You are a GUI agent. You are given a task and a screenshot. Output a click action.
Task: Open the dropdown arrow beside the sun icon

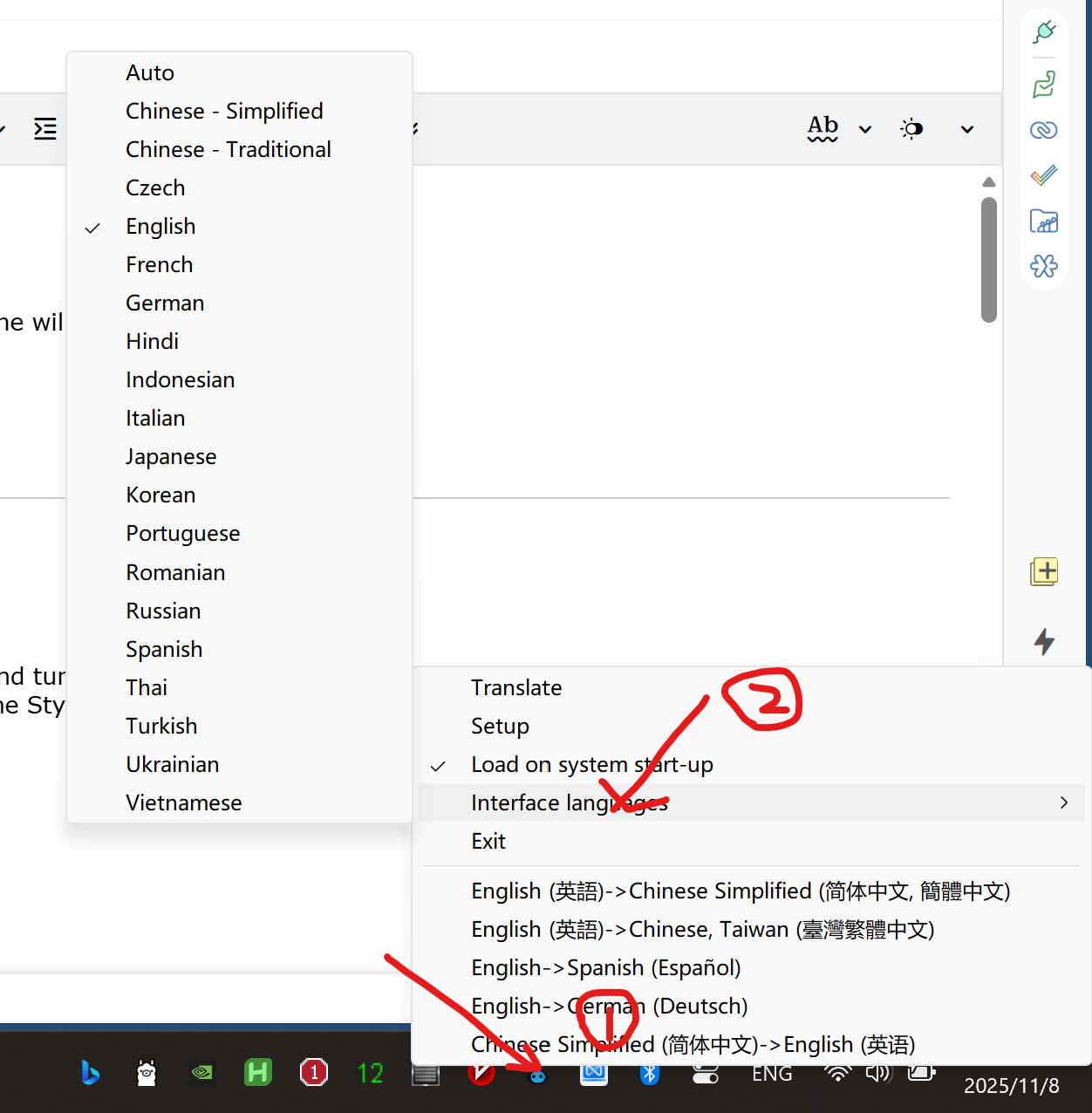click(x=966, y=129)
